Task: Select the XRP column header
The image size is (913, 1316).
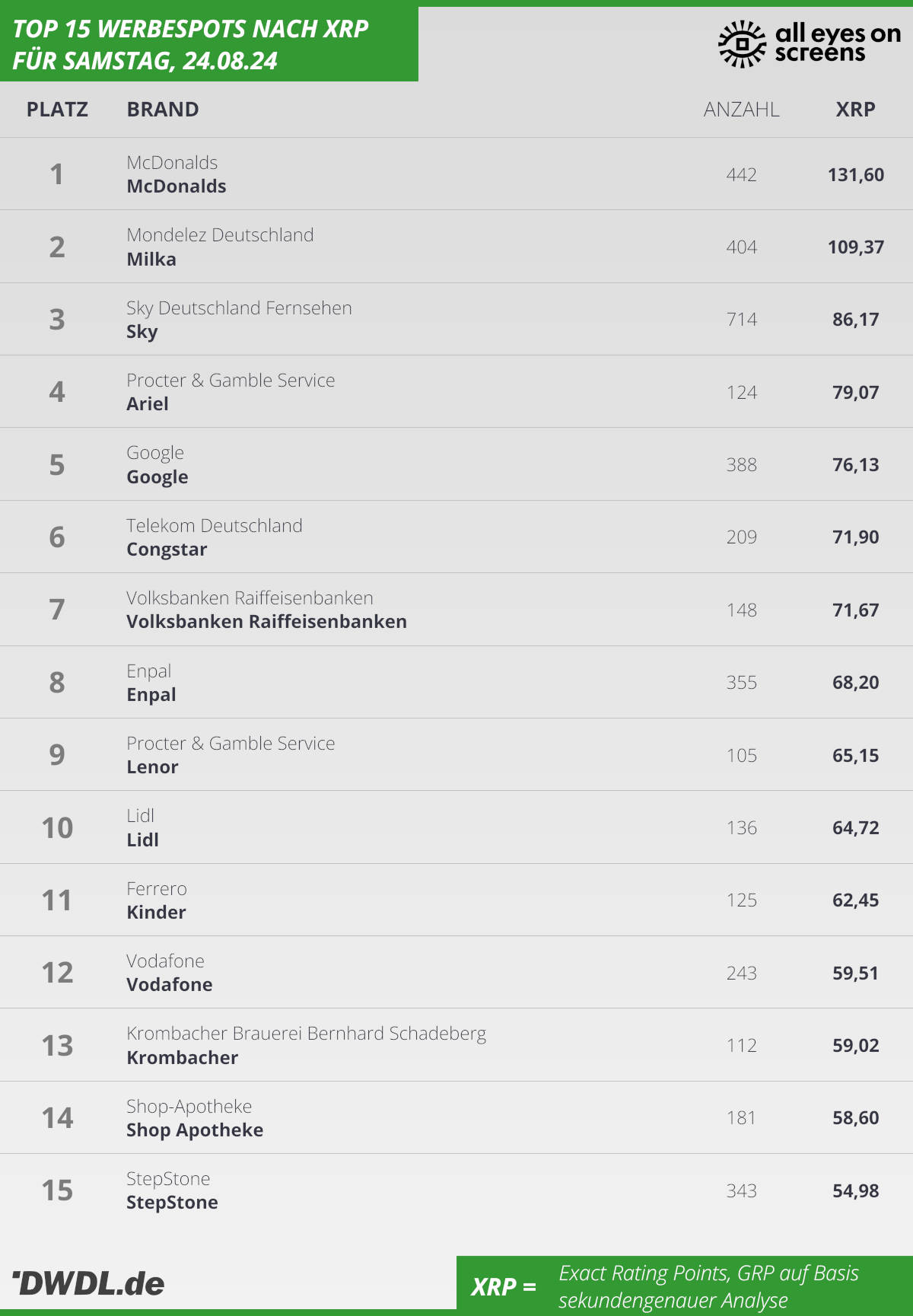Action: coord(855,110)
